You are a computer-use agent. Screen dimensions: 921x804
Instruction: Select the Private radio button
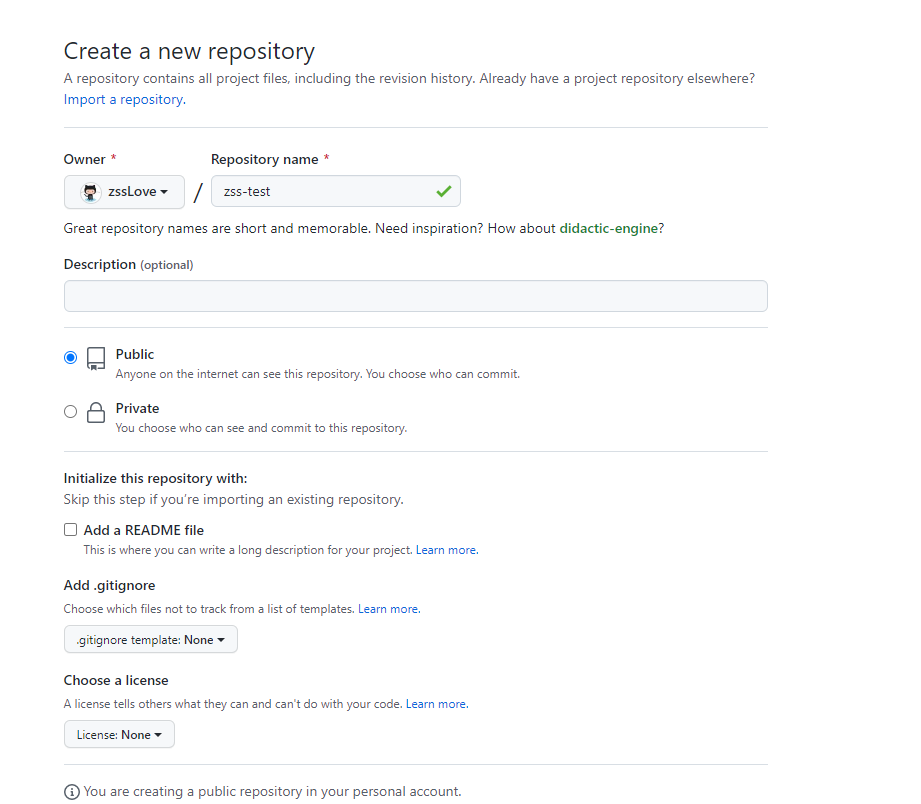[70, 411]
